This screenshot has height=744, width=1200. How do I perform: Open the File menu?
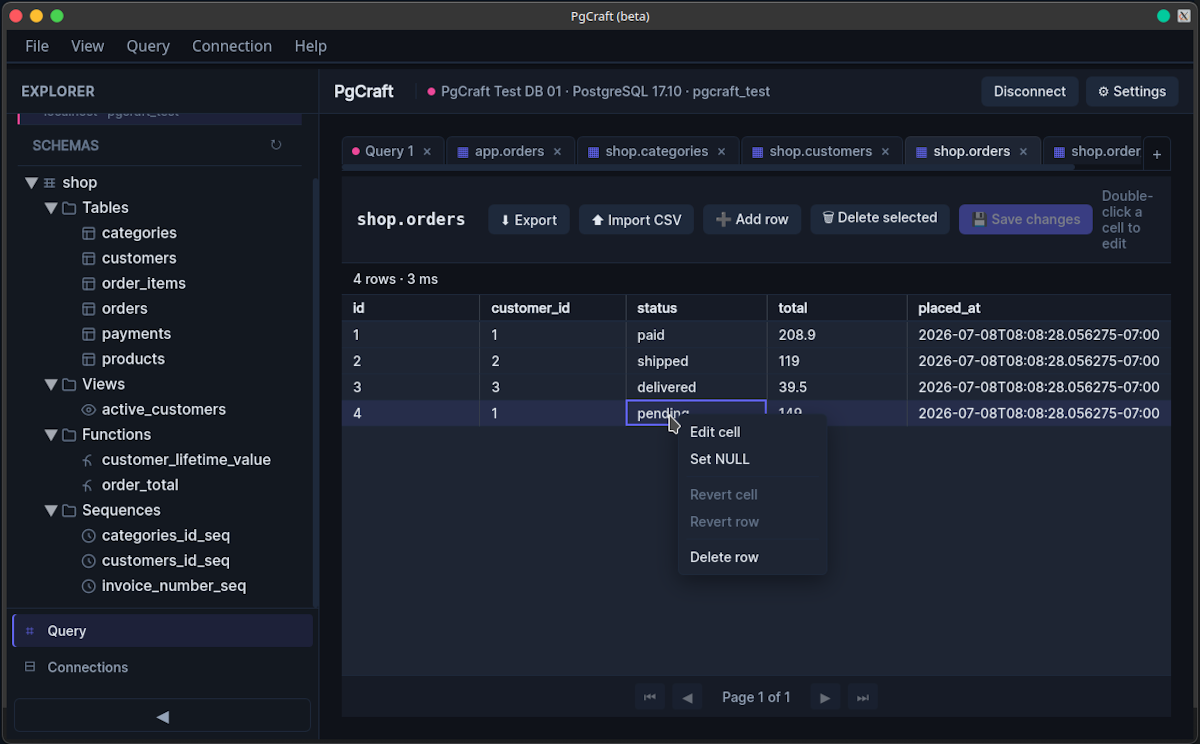pyautogui.click(x=37, y=46)
